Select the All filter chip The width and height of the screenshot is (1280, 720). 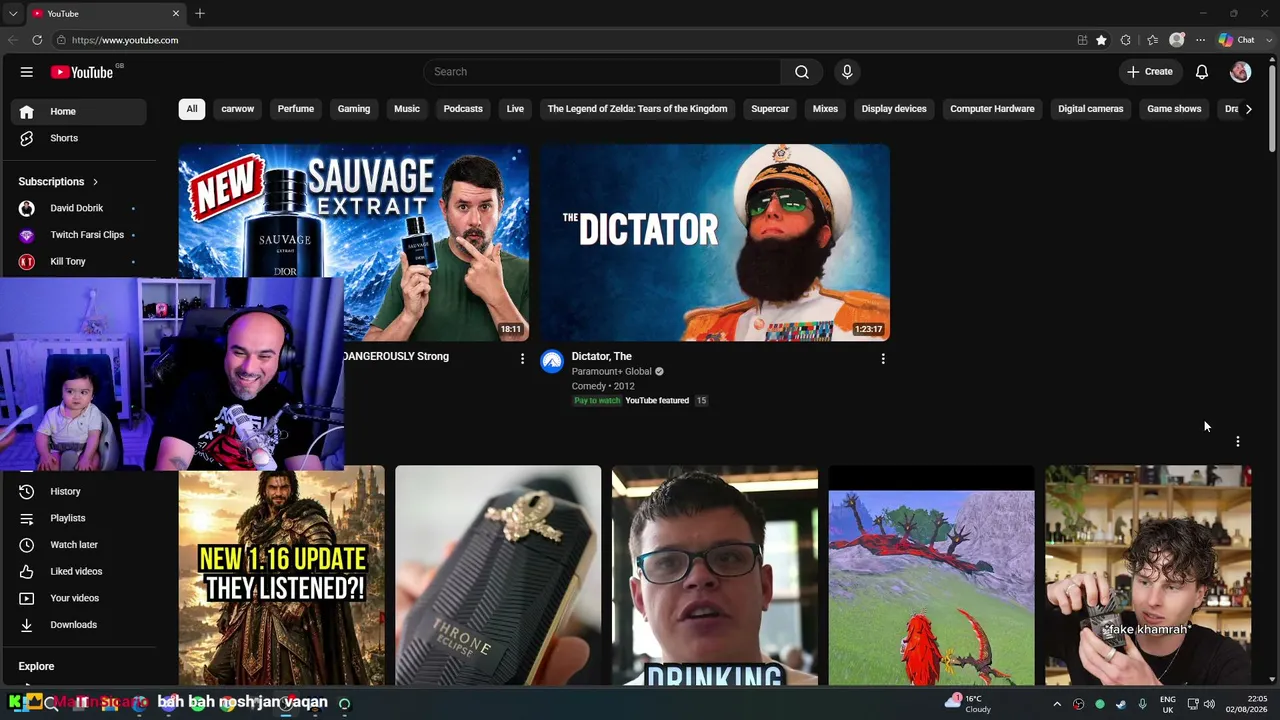coord(192,109)
